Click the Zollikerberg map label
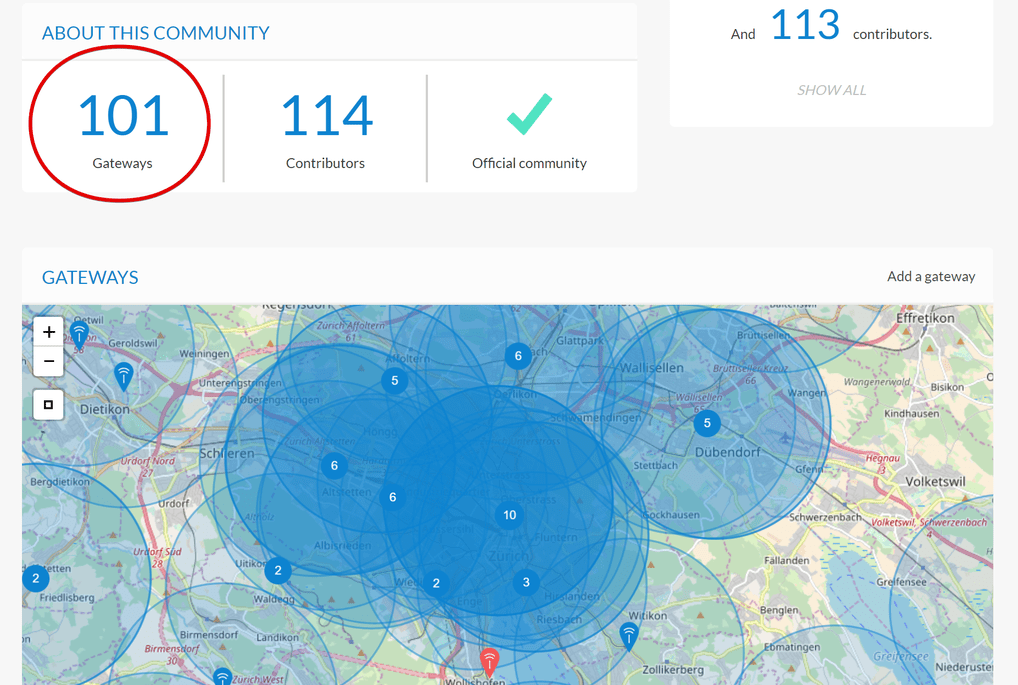The width and height of the screenshot is (1018, 685). [673, 669]
